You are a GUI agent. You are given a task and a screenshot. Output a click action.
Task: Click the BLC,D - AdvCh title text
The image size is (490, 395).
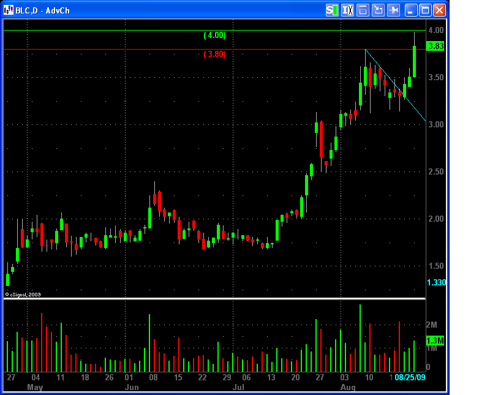(x=42, y=11)
